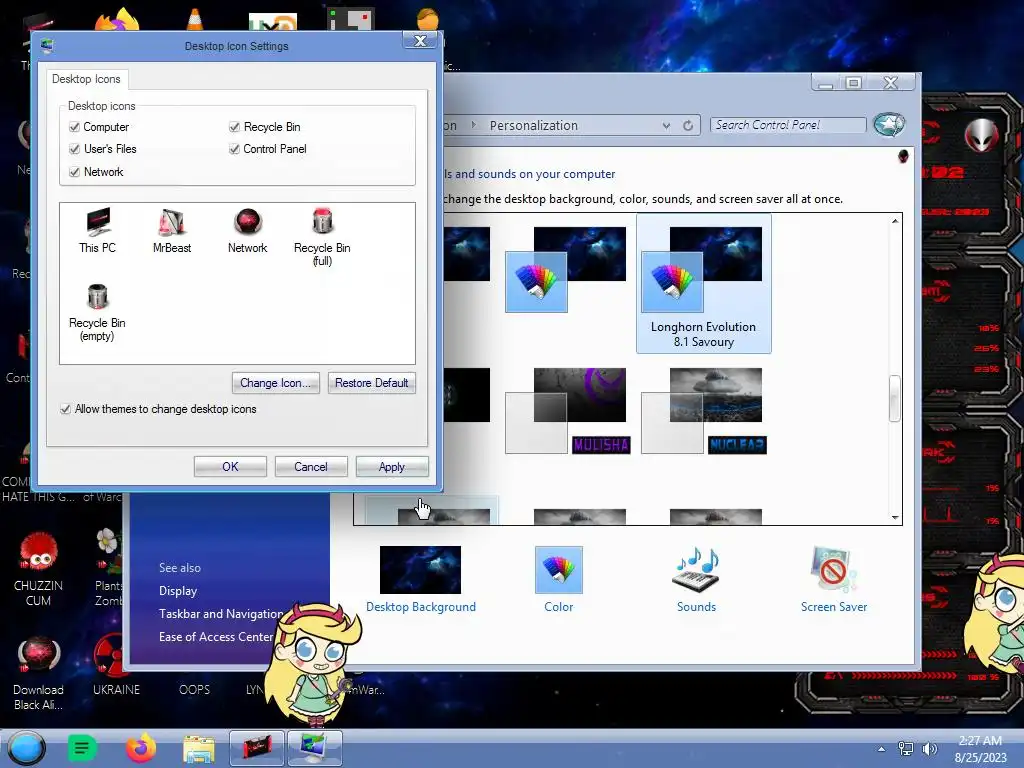Image resolution: width=1024 pixels, height=768 pixels.
Task: Open the network tray icon
Action: (906, 749)
